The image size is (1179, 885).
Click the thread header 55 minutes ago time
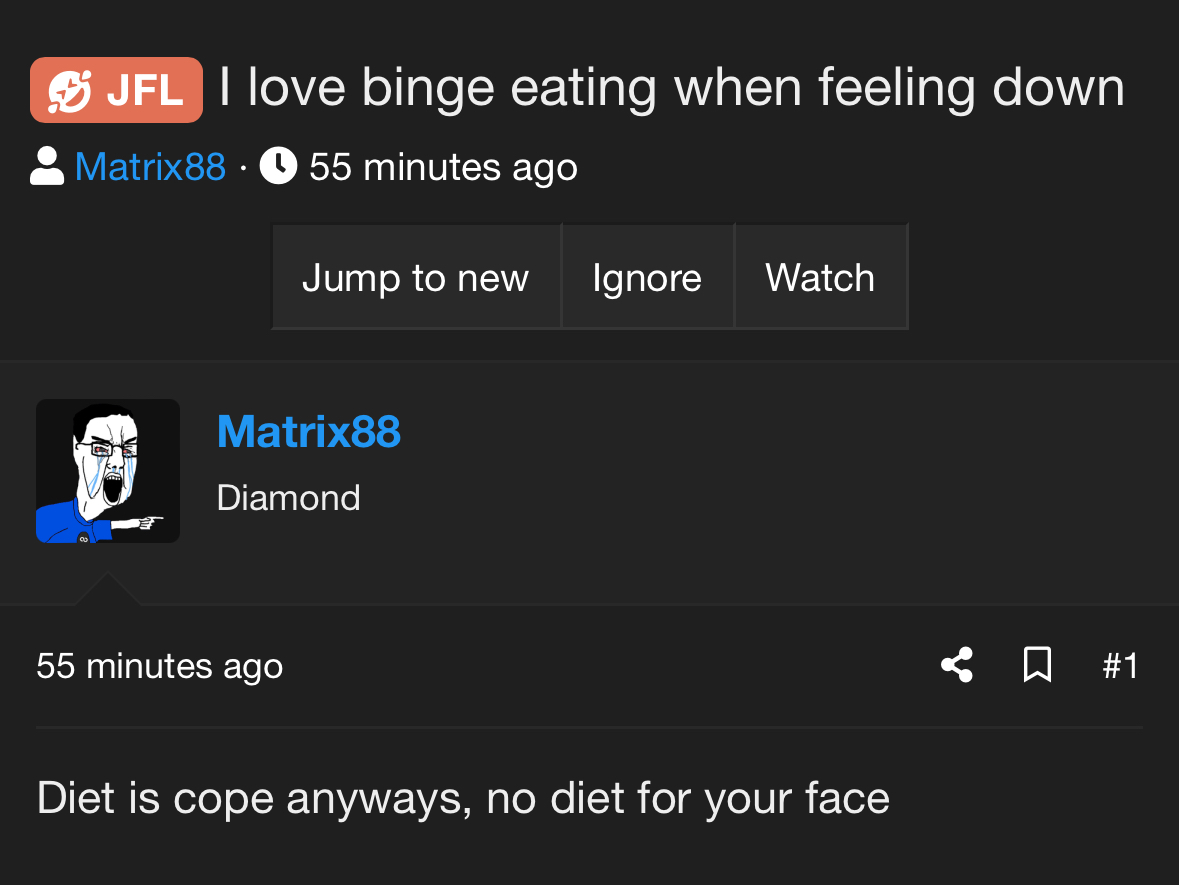(443, 167)
